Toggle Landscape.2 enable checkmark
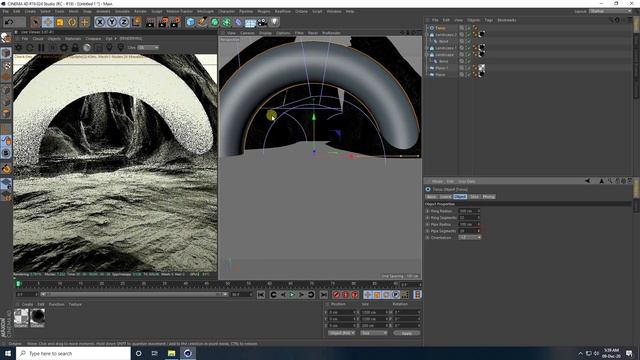640x360 pixels. 468,35
